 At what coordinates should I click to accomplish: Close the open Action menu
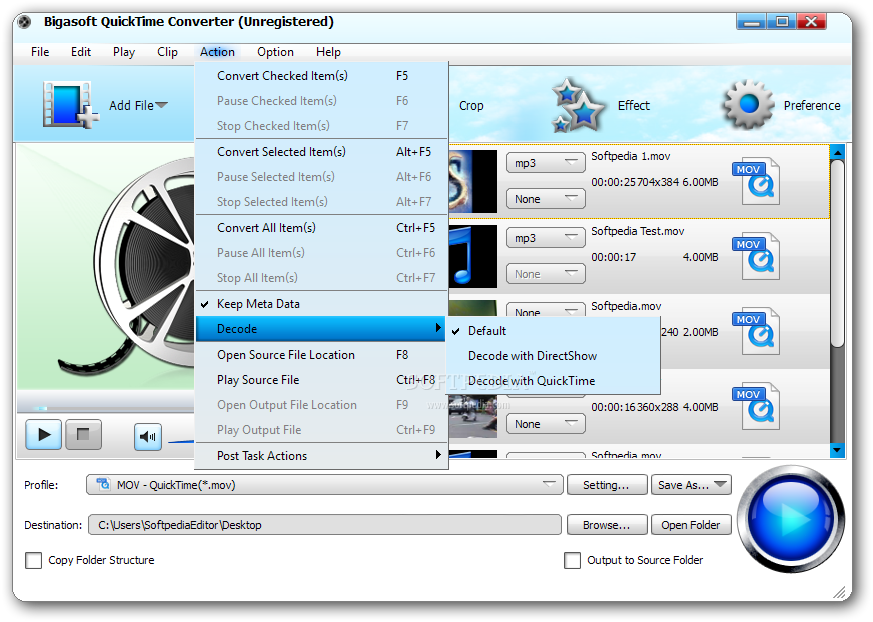217,52
